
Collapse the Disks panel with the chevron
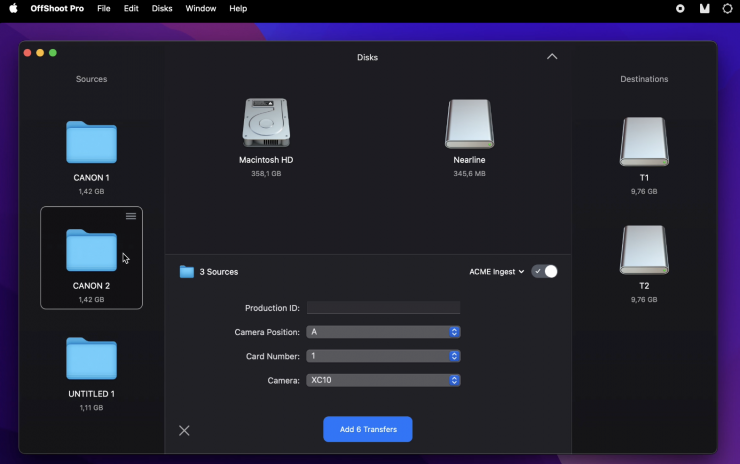tap(552, 57)
